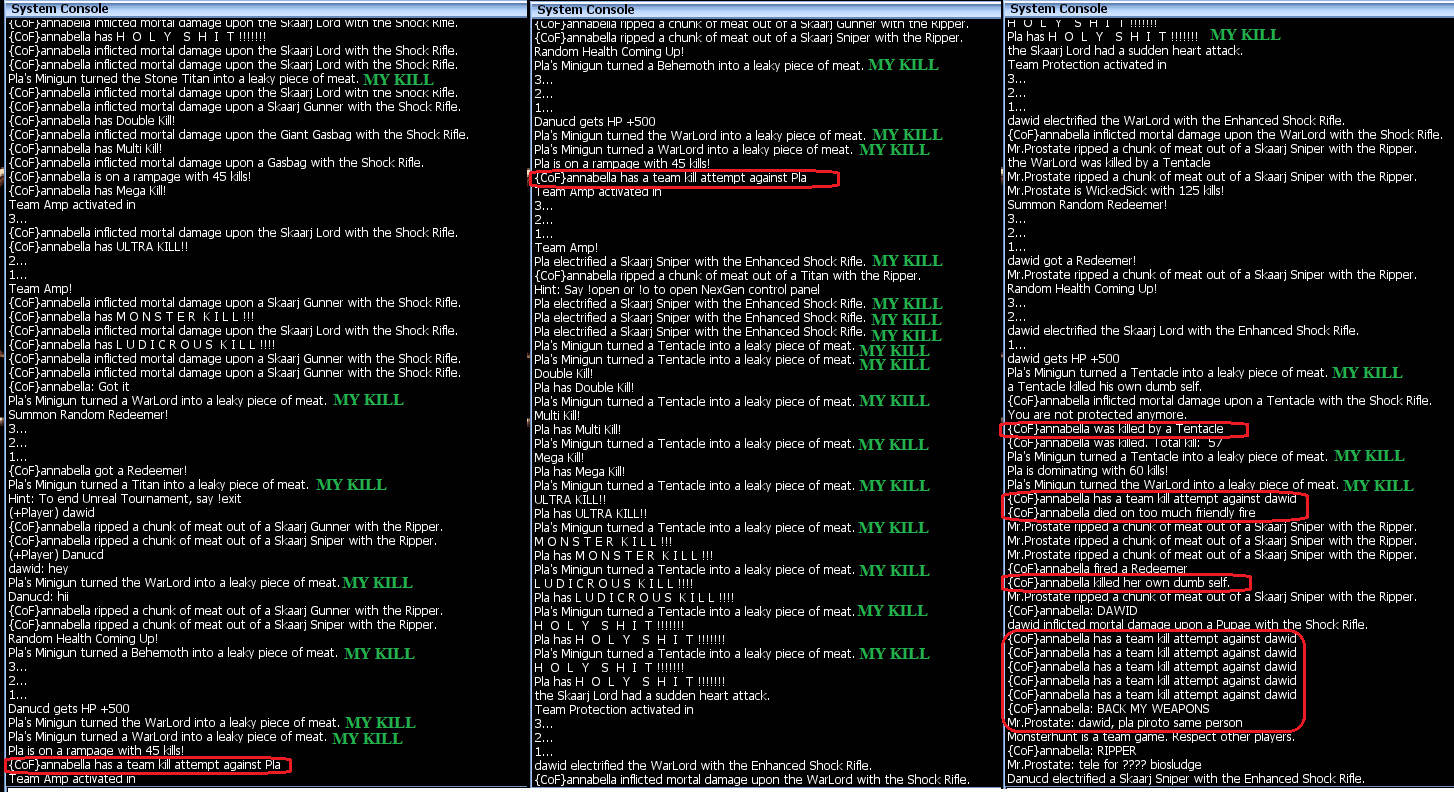Click the line "dawid gets HP +500"
Image resolution: width=1454 pixels, height=792 pixels.
(x=1064, y=358)
